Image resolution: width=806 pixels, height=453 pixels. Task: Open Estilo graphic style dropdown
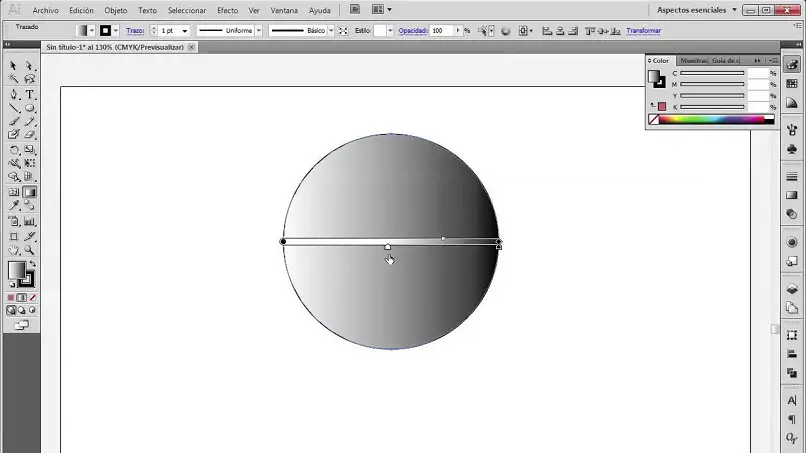pos(390,31)
